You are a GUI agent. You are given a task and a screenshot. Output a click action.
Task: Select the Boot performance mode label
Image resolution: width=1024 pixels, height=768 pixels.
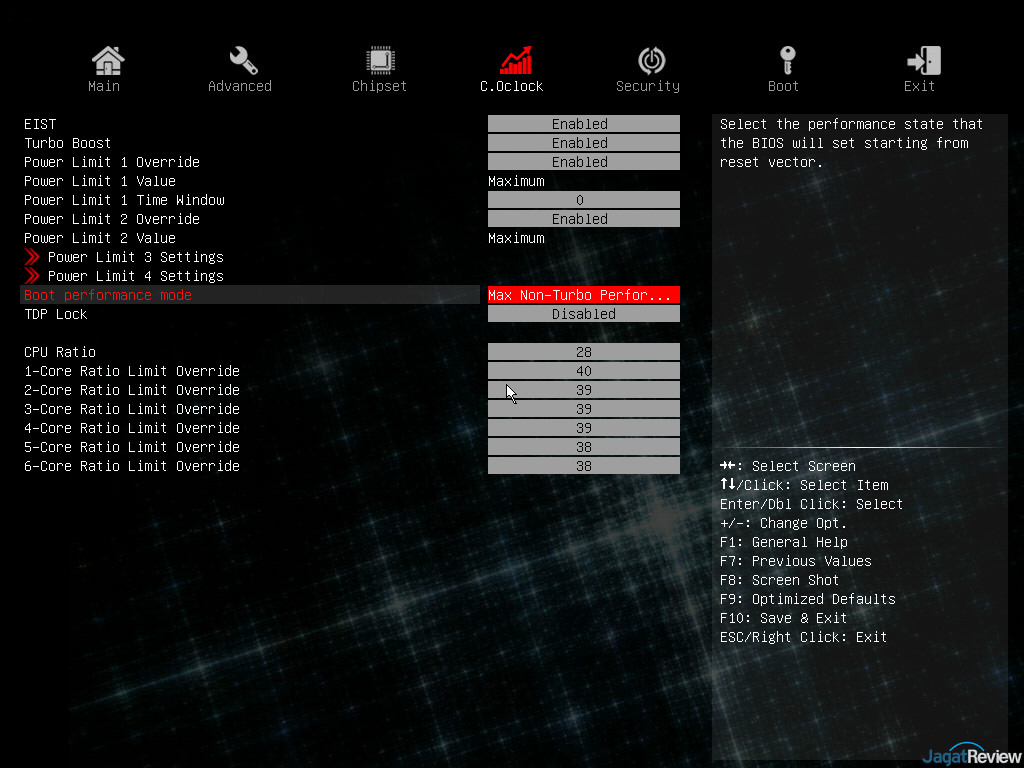(108, 295)
